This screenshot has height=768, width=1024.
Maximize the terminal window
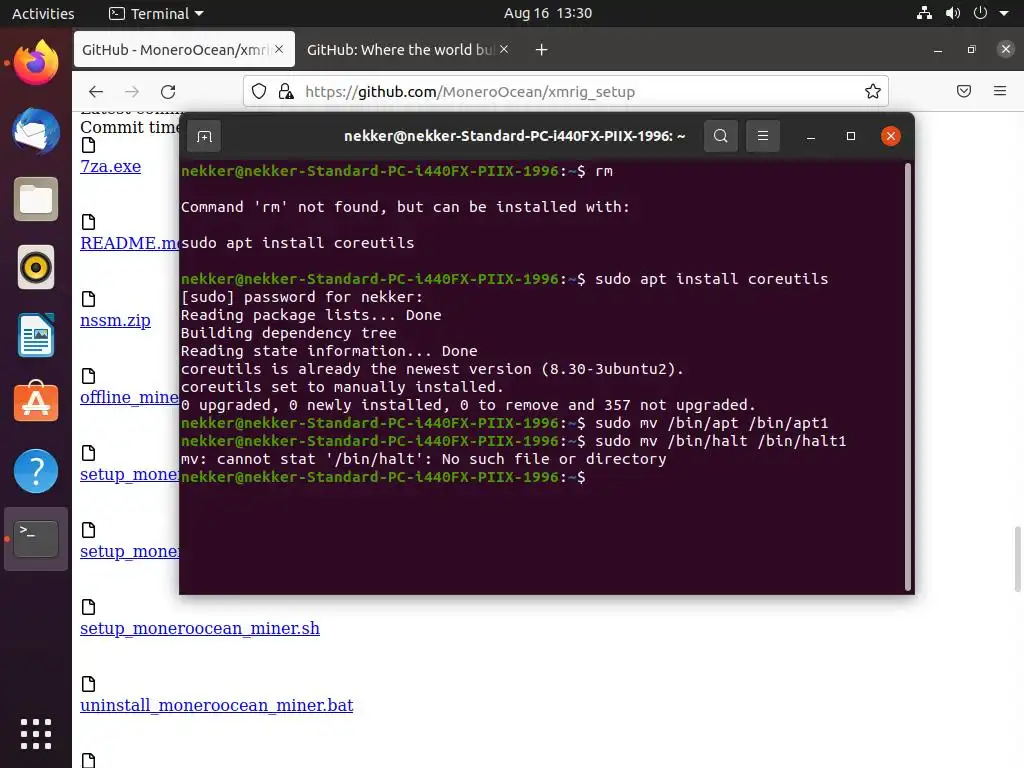click(x=850, y=136)
